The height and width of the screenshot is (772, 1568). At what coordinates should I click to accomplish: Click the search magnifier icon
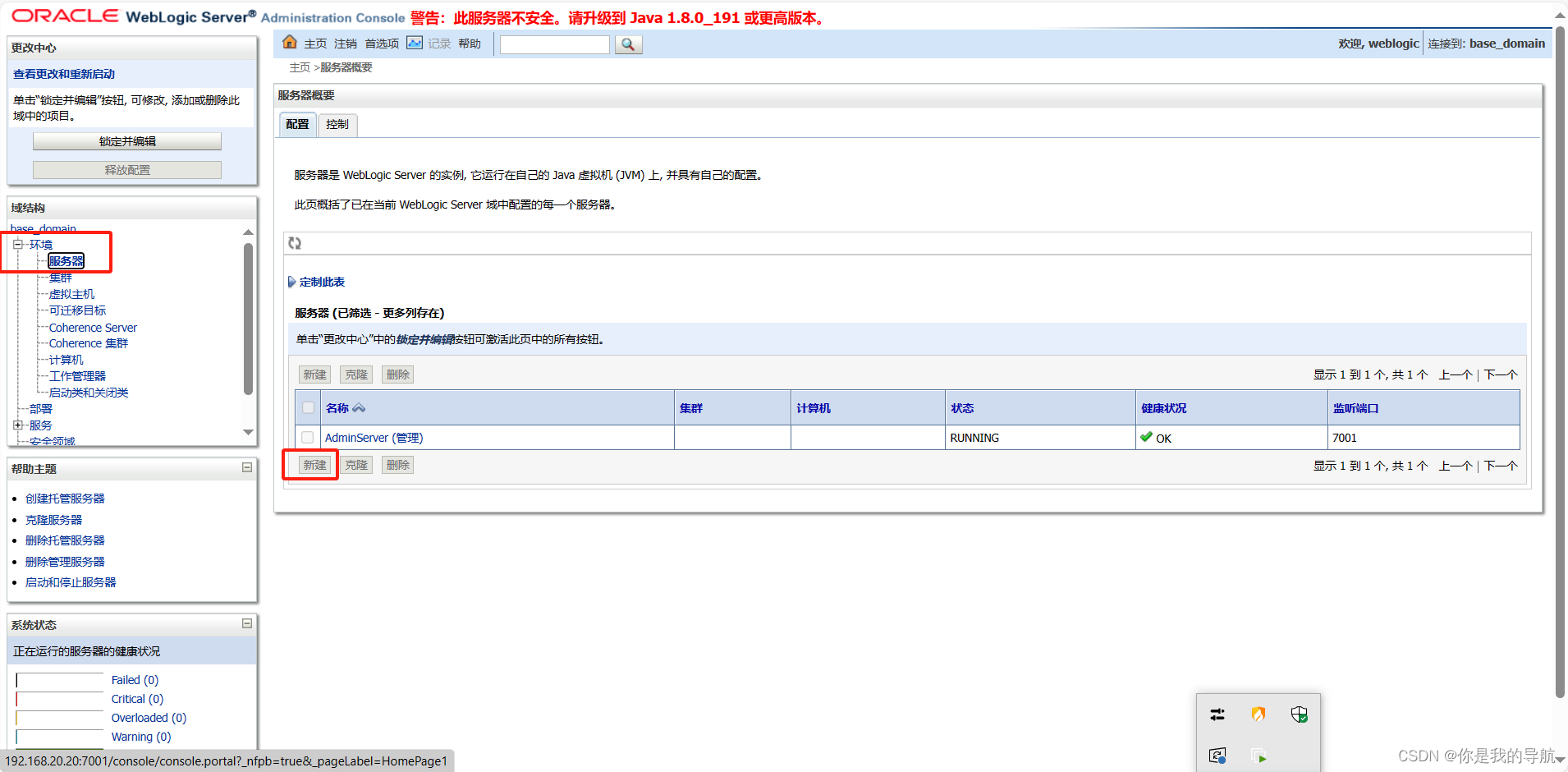click(627, 44)
